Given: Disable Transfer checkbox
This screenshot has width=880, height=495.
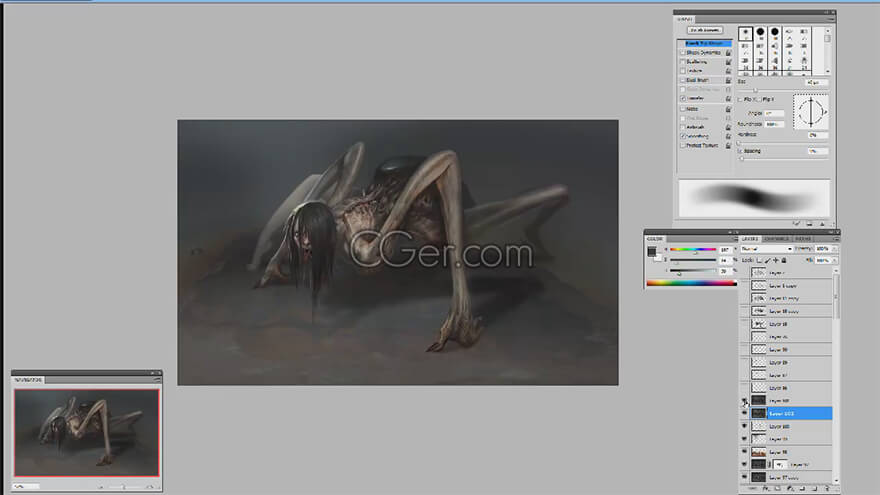Looking at the screenshot, I should 683,98.
